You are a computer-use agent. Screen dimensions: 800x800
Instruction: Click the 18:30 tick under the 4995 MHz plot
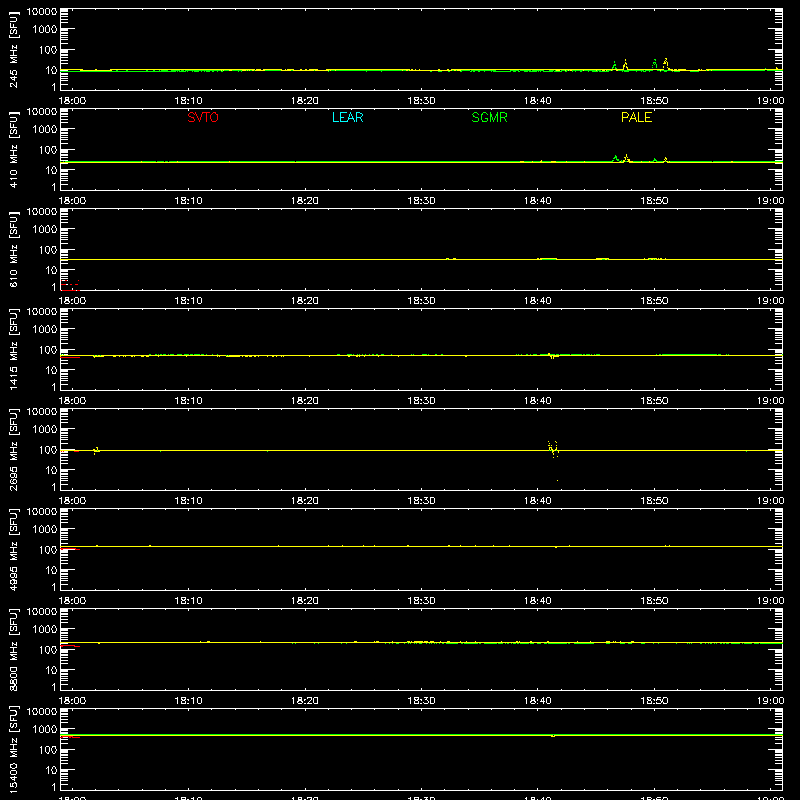tap(421, 601)
